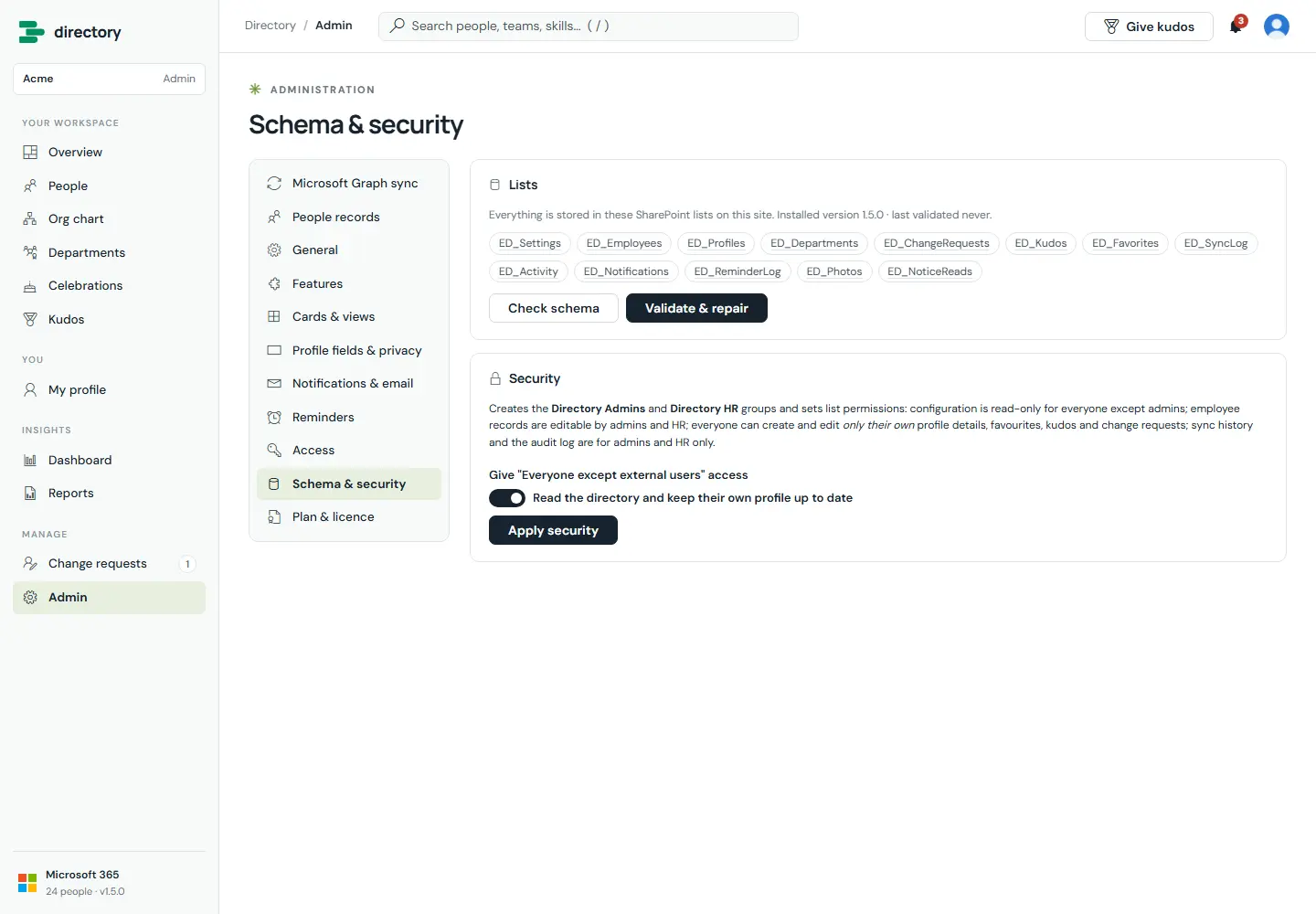Go to Profile fields & privacy
This screenshot has height=914, width=1316.
[x=349, y=350]
